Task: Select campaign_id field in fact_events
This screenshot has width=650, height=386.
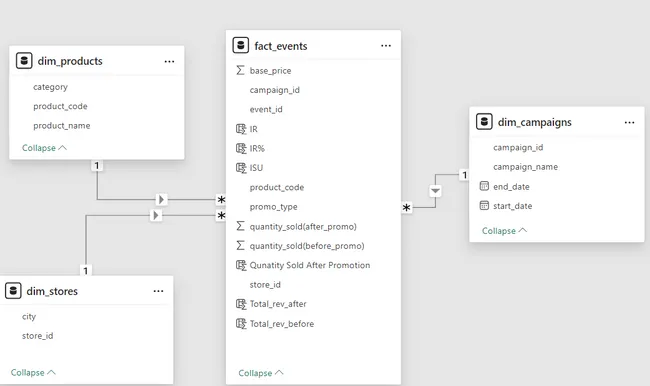Action: point(274,90)
